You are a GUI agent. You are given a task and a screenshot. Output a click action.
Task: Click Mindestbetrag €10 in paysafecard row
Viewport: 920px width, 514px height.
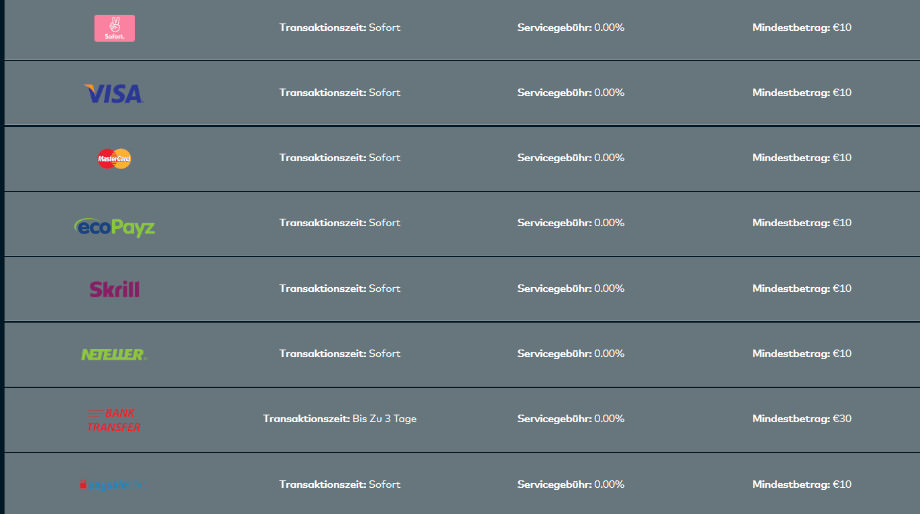tap(801, 484)
